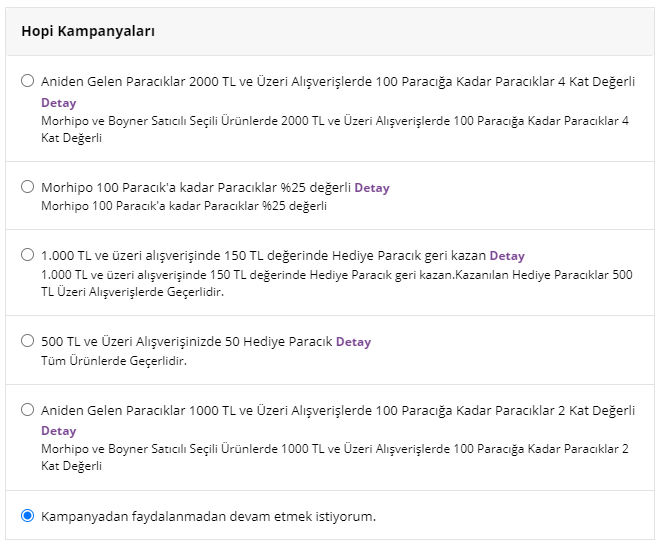Screen dimensions: 664x555
Task: Click title '1.000 TL ve üzeri alışverişinde 150 TL'
Action: tap(263, 256)
